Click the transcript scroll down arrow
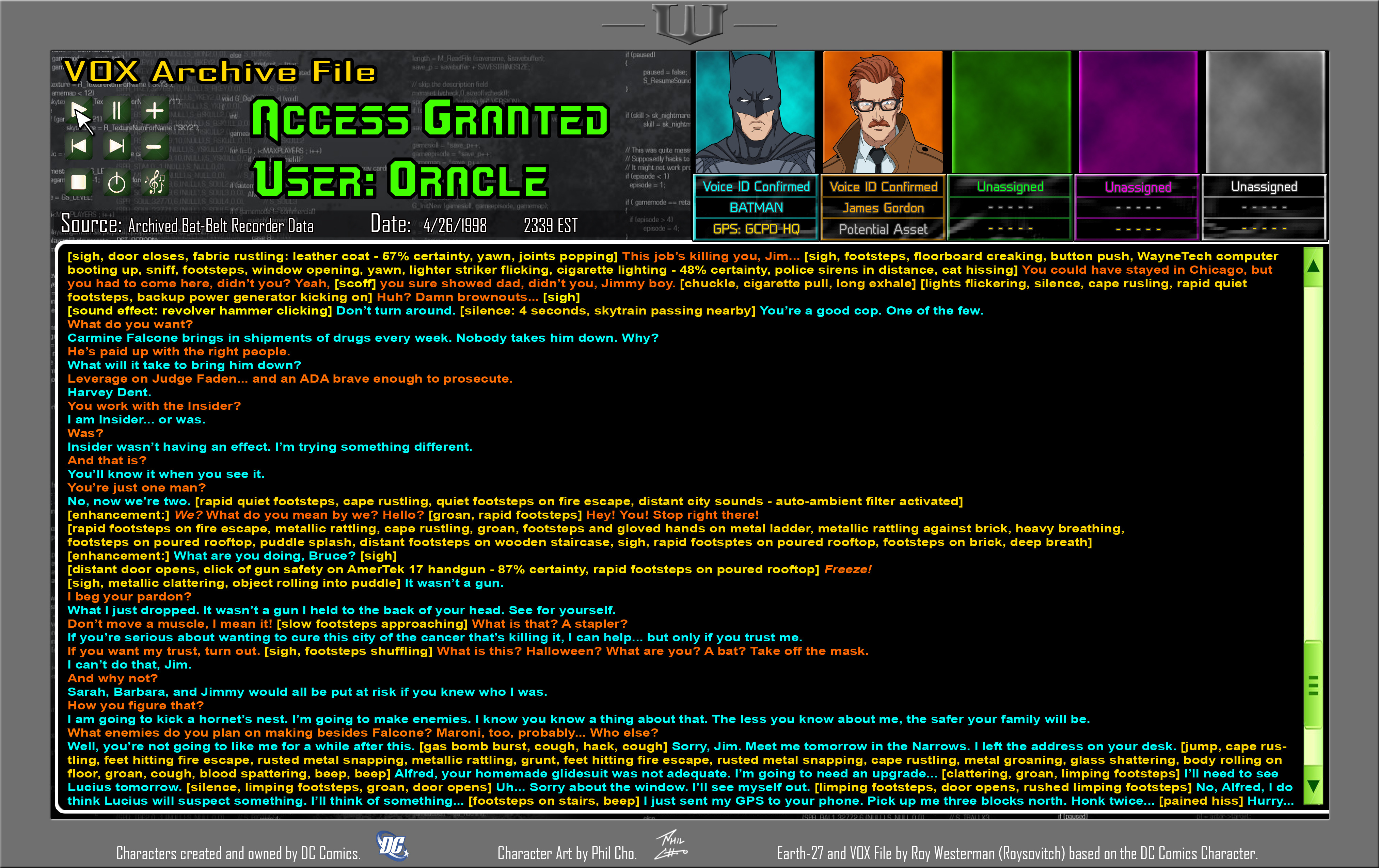The width and height of the screenshot is (1379, 868). pos(1313,786)
